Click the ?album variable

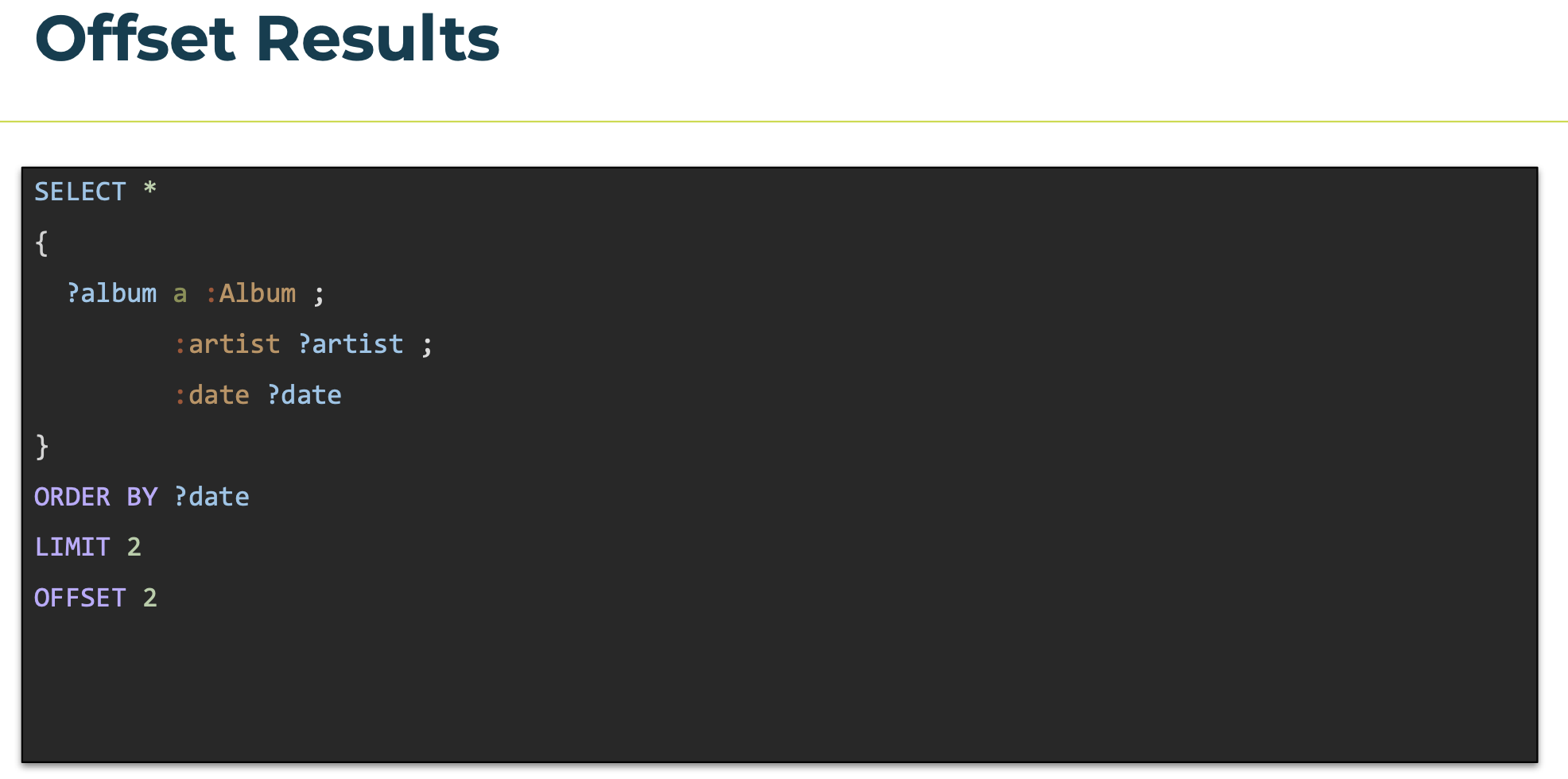pos(111,293)
